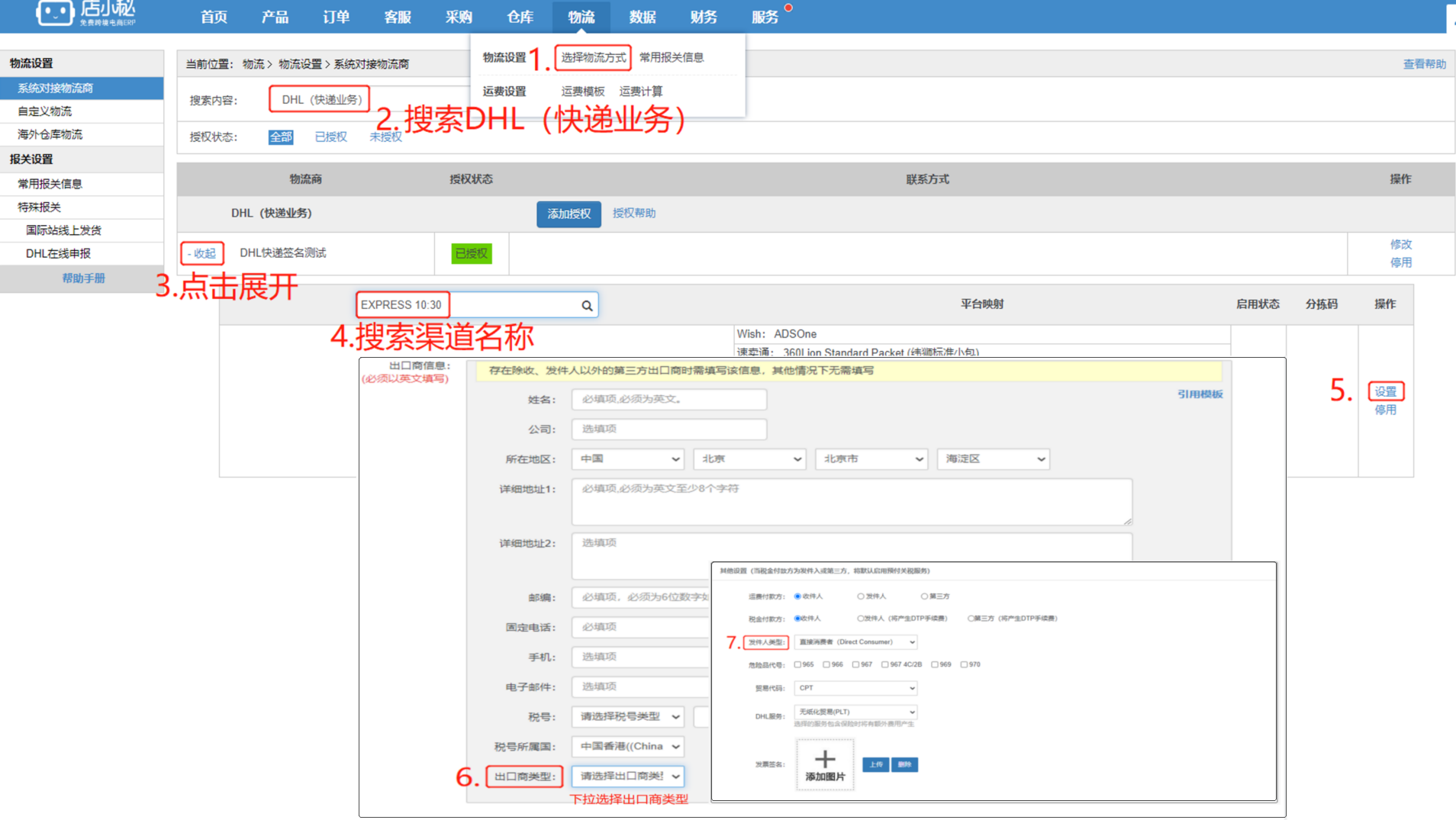Click the 姓名 input field
This screenshot has height=820, width=1456.
669,399
